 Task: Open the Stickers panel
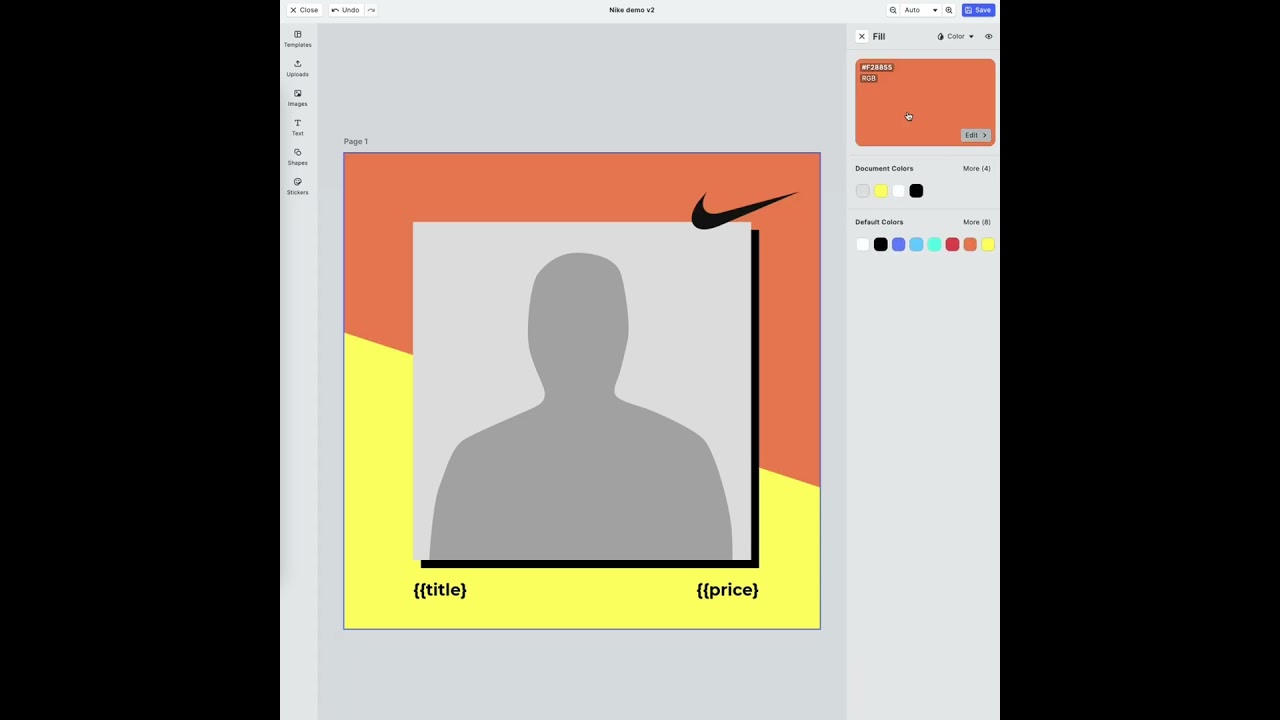[297, 186]
